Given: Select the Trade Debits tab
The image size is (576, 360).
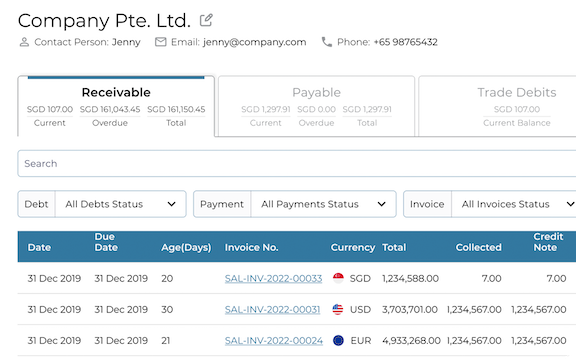Looking at the screenshot, I should (x=497, y=106).
